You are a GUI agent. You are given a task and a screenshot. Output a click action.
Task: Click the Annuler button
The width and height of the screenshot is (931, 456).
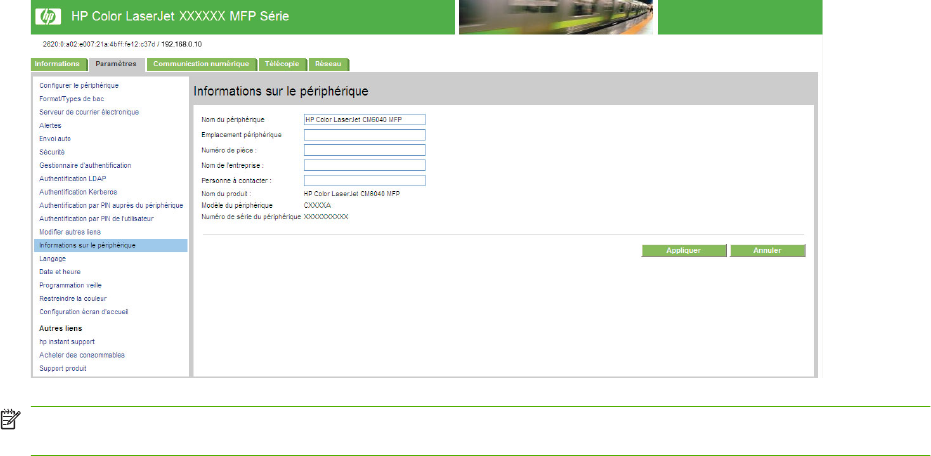[767, 251]
